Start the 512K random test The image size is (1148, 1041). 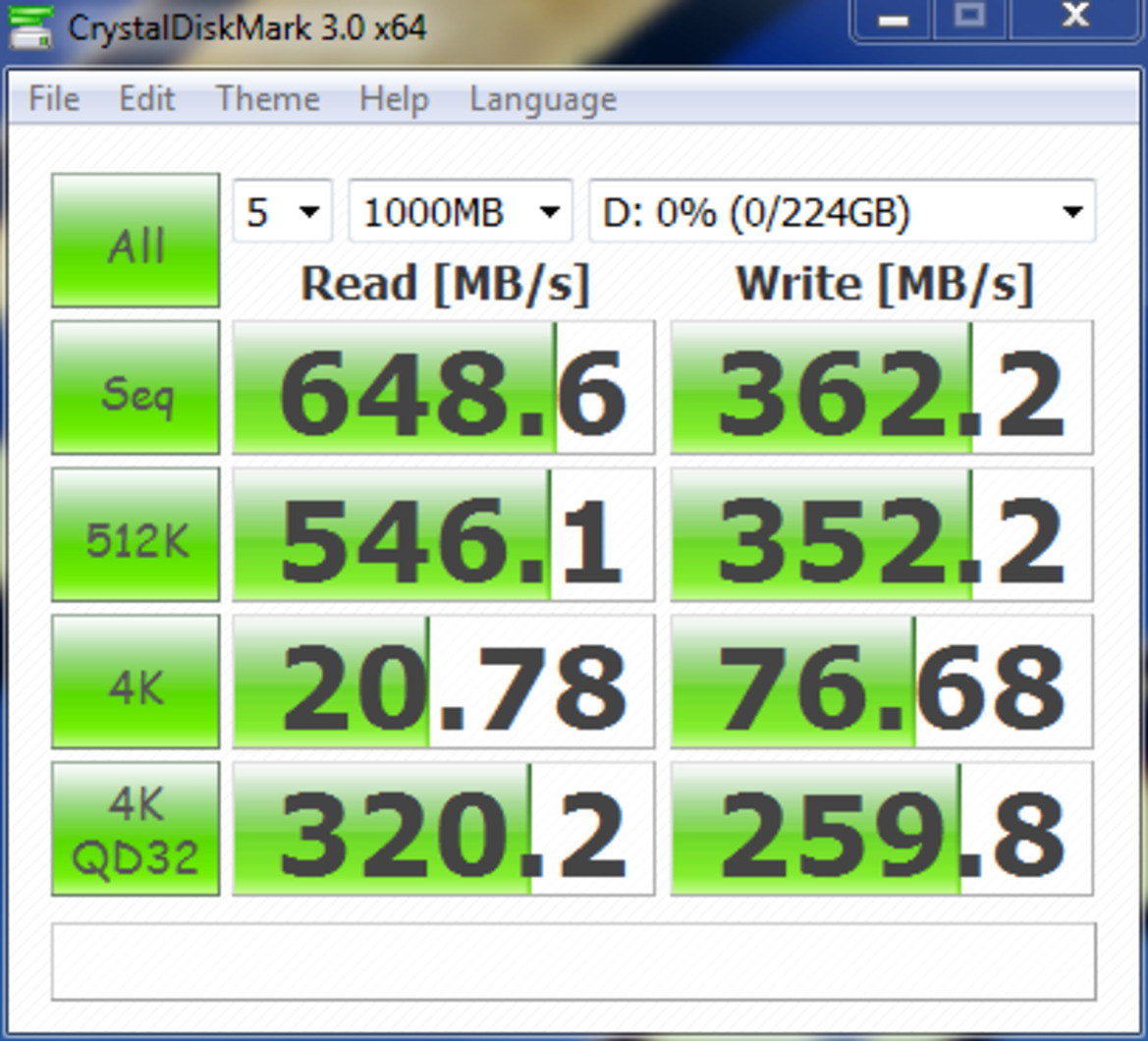tap(136, 534)
